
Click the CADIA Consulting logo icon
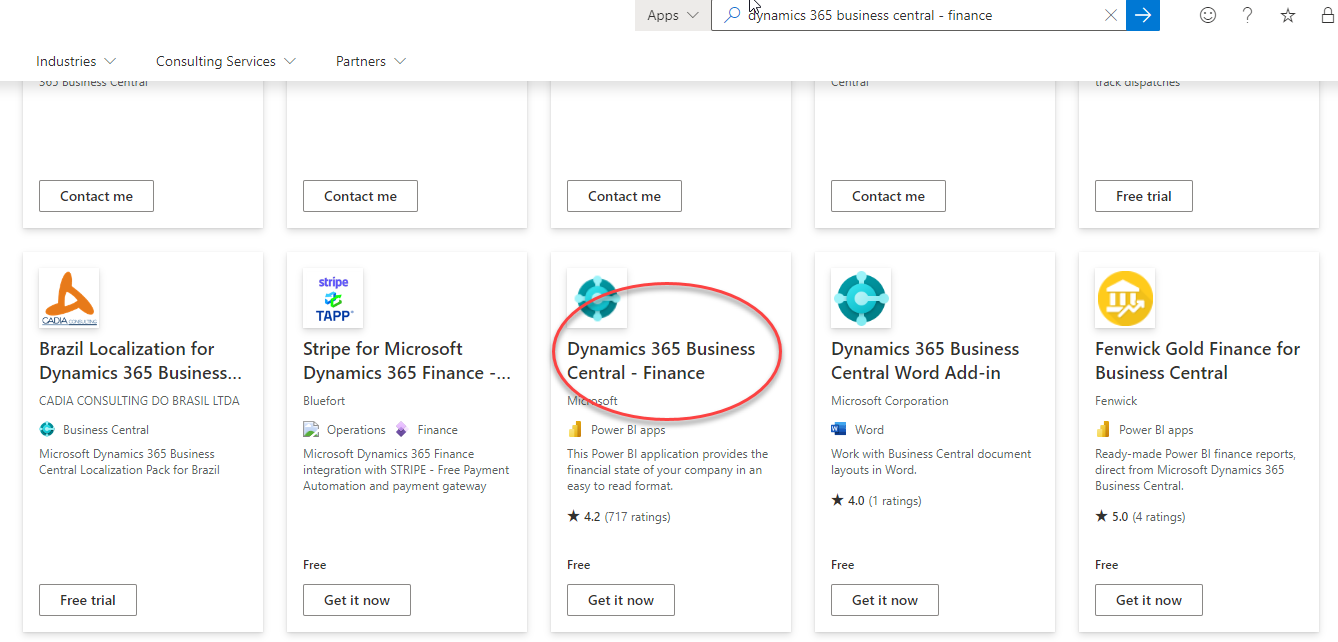click(x=69, y=298)
